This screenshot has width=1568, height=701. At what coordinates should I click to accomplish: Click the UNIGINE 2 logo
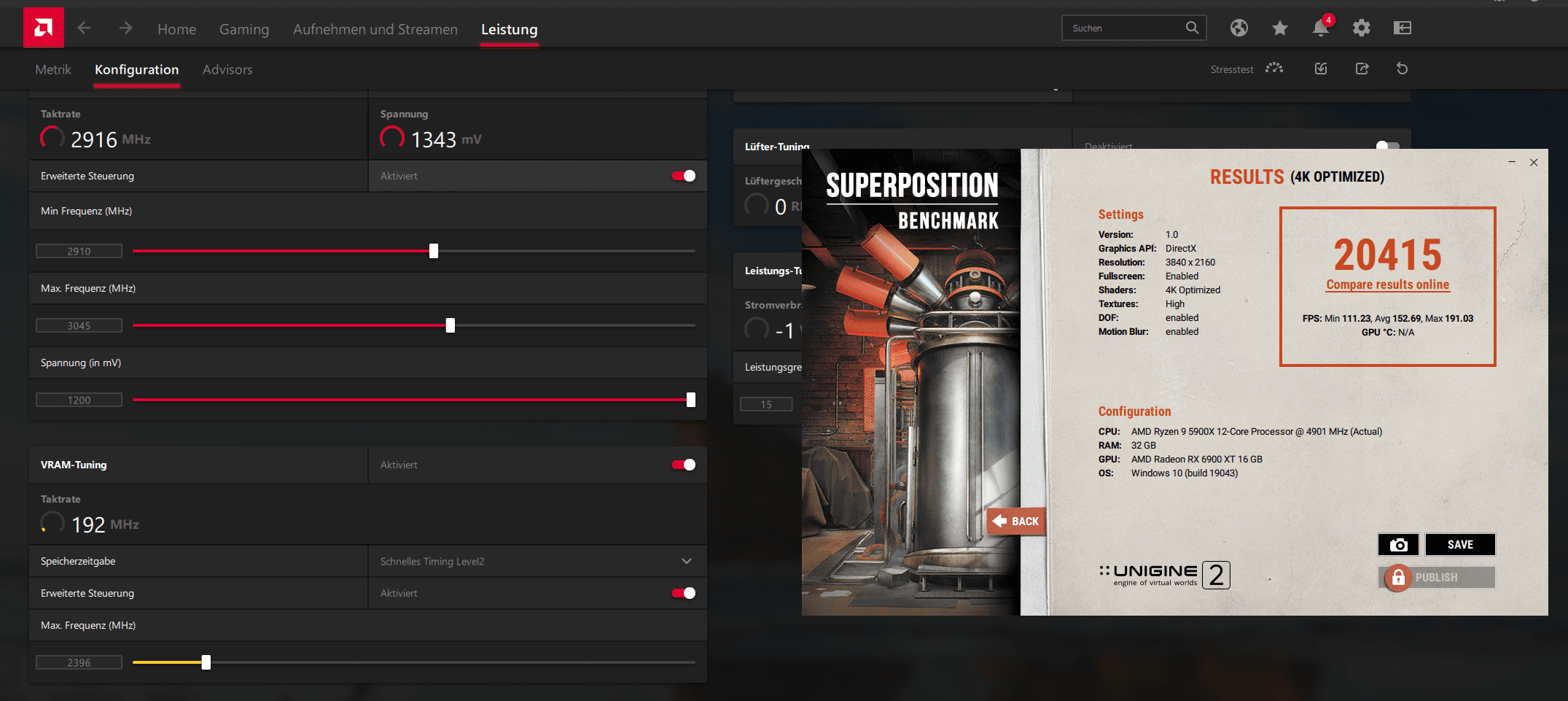point(1165,575)
